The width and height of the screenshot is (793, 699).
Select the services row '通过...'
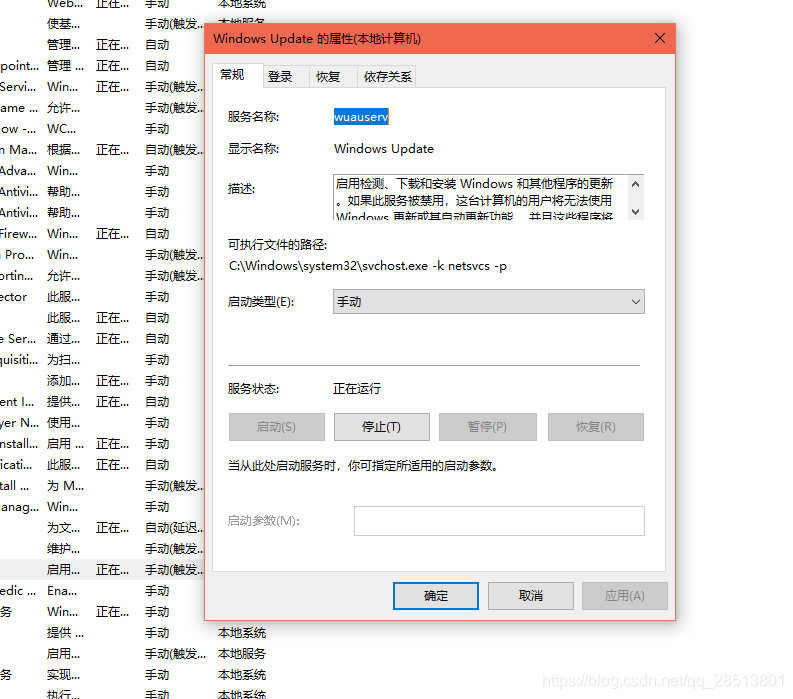[x=102, y=339]
